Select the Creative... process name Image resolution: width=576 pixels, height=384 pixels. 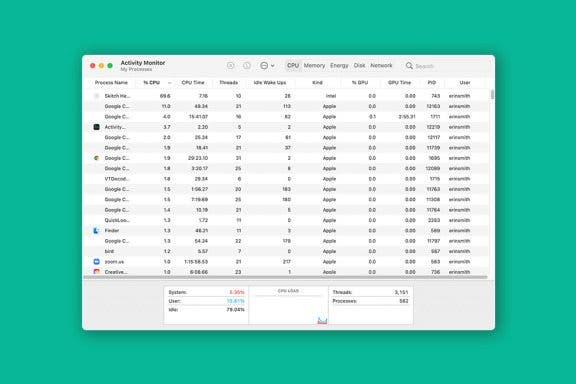point(116,272)
